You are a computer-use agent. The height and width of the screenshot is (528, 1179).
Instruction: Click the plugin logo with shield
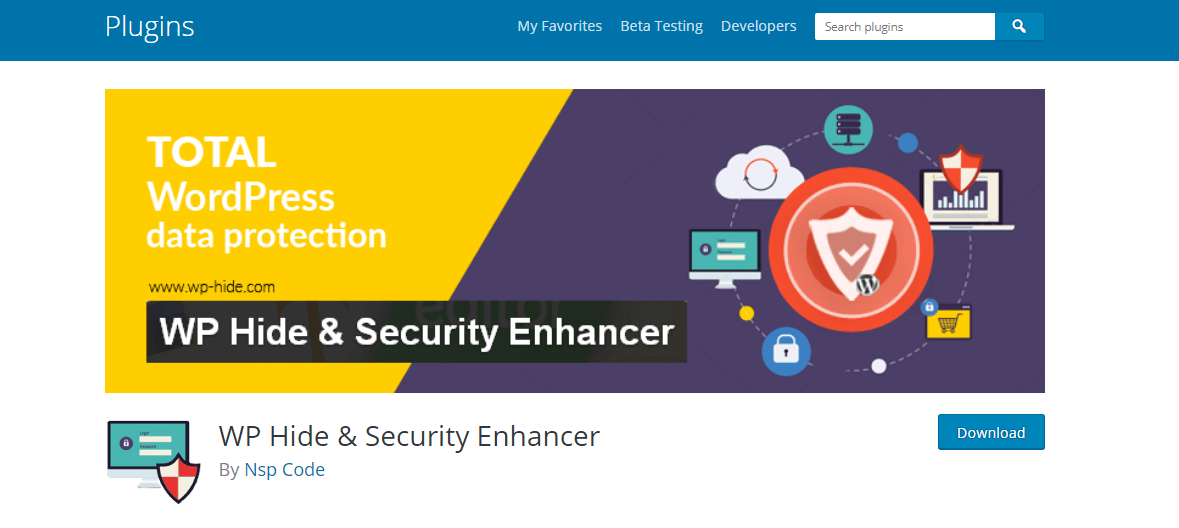click(153, 461)
